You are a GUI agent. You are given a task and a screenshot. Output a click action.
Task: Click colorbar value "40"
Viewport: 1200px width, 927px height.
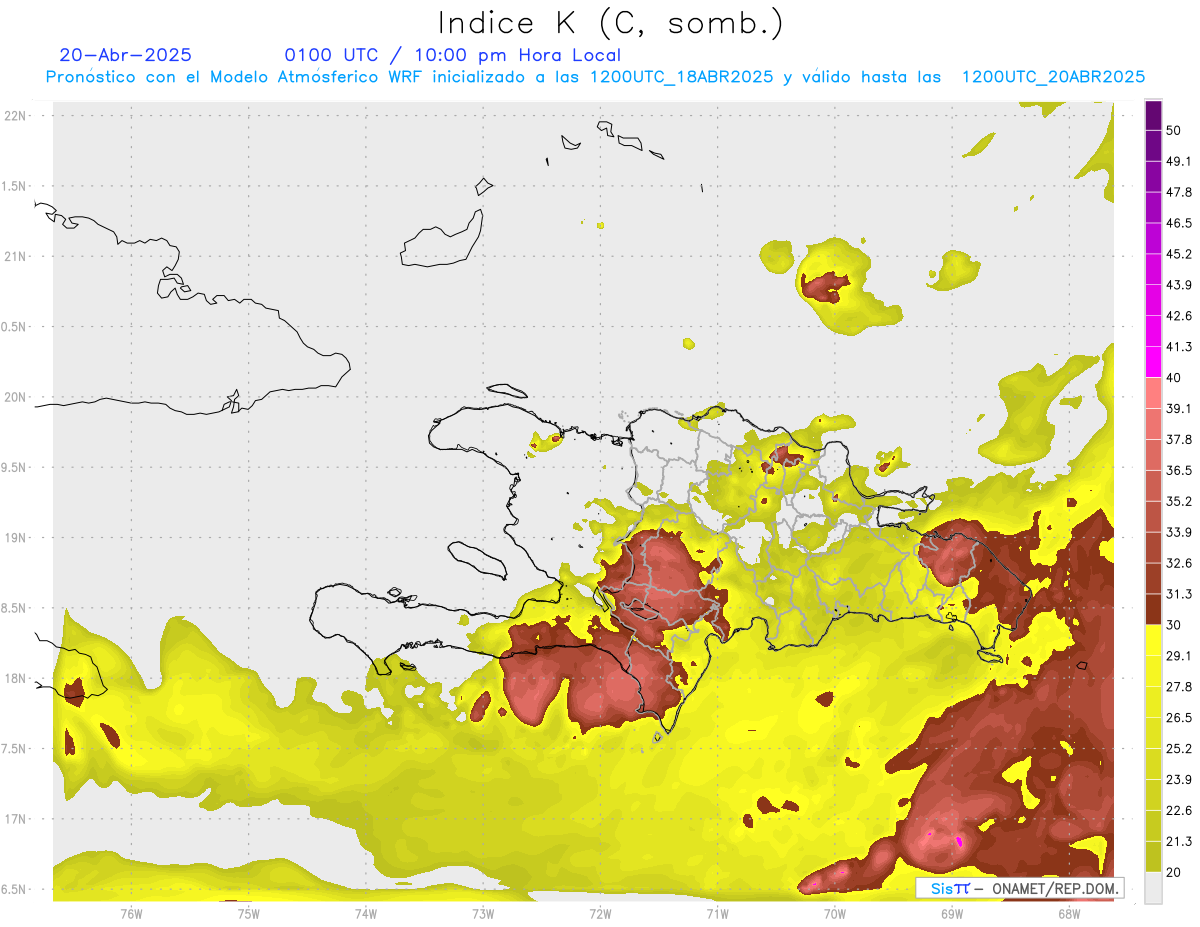1174,378
